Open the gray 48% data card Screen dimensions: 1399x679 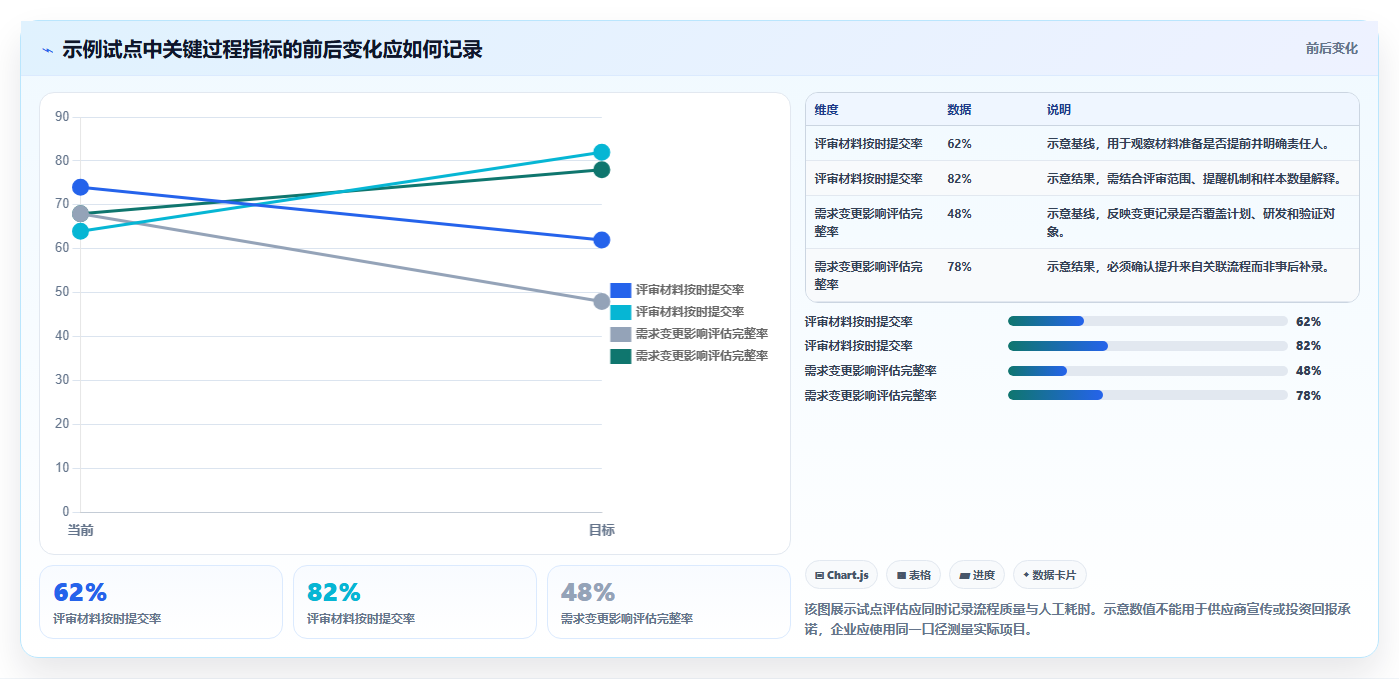(669, 602)
